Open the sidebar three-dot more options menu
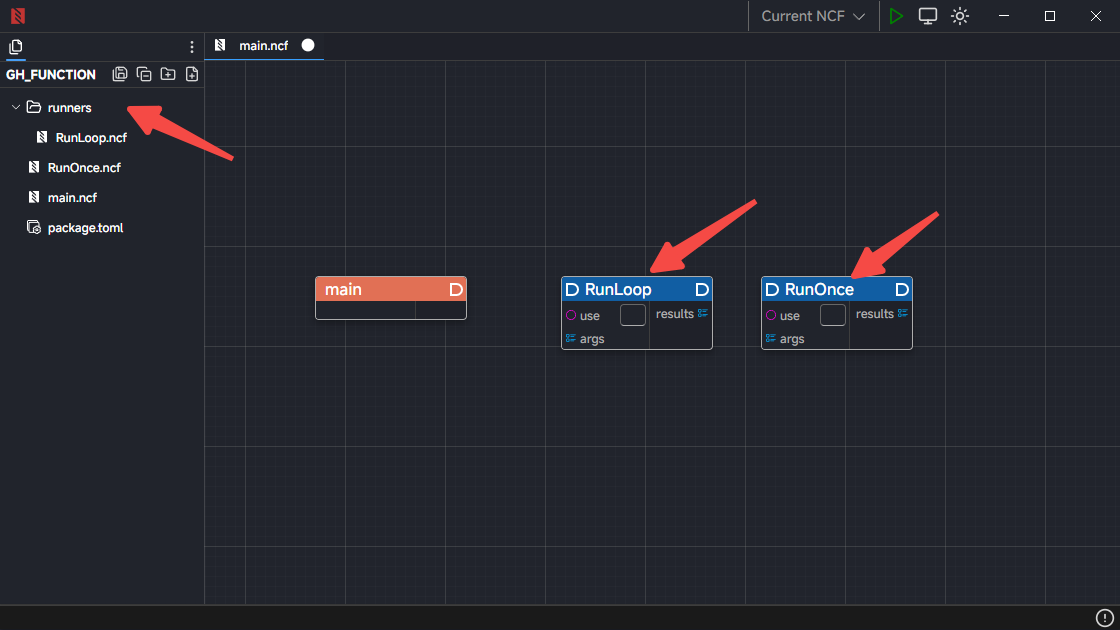The image size is (1120, 630). pyautogui.click(x=192, y=47)
